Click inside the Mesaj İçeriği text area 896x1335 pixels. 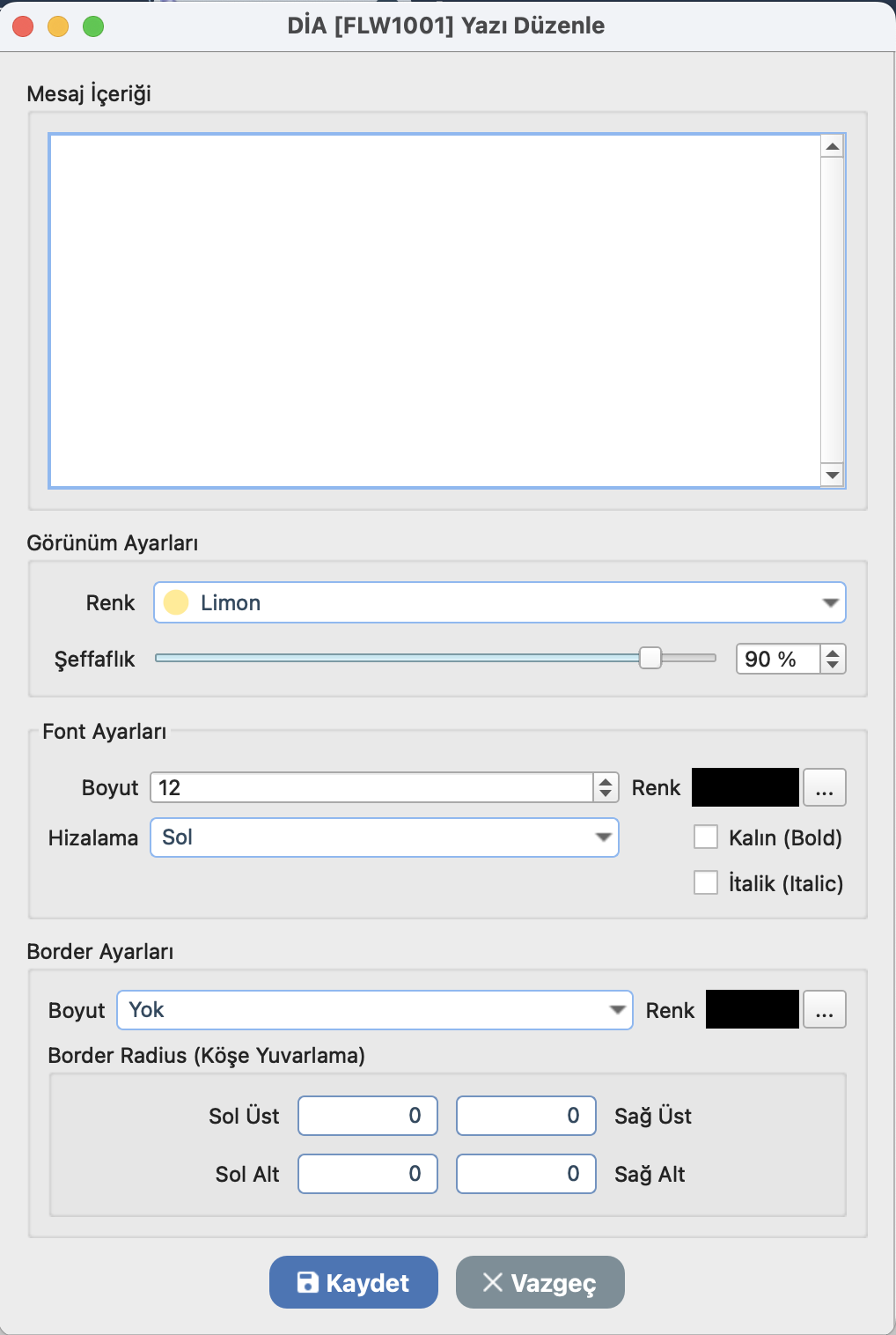tap(435, 310)
